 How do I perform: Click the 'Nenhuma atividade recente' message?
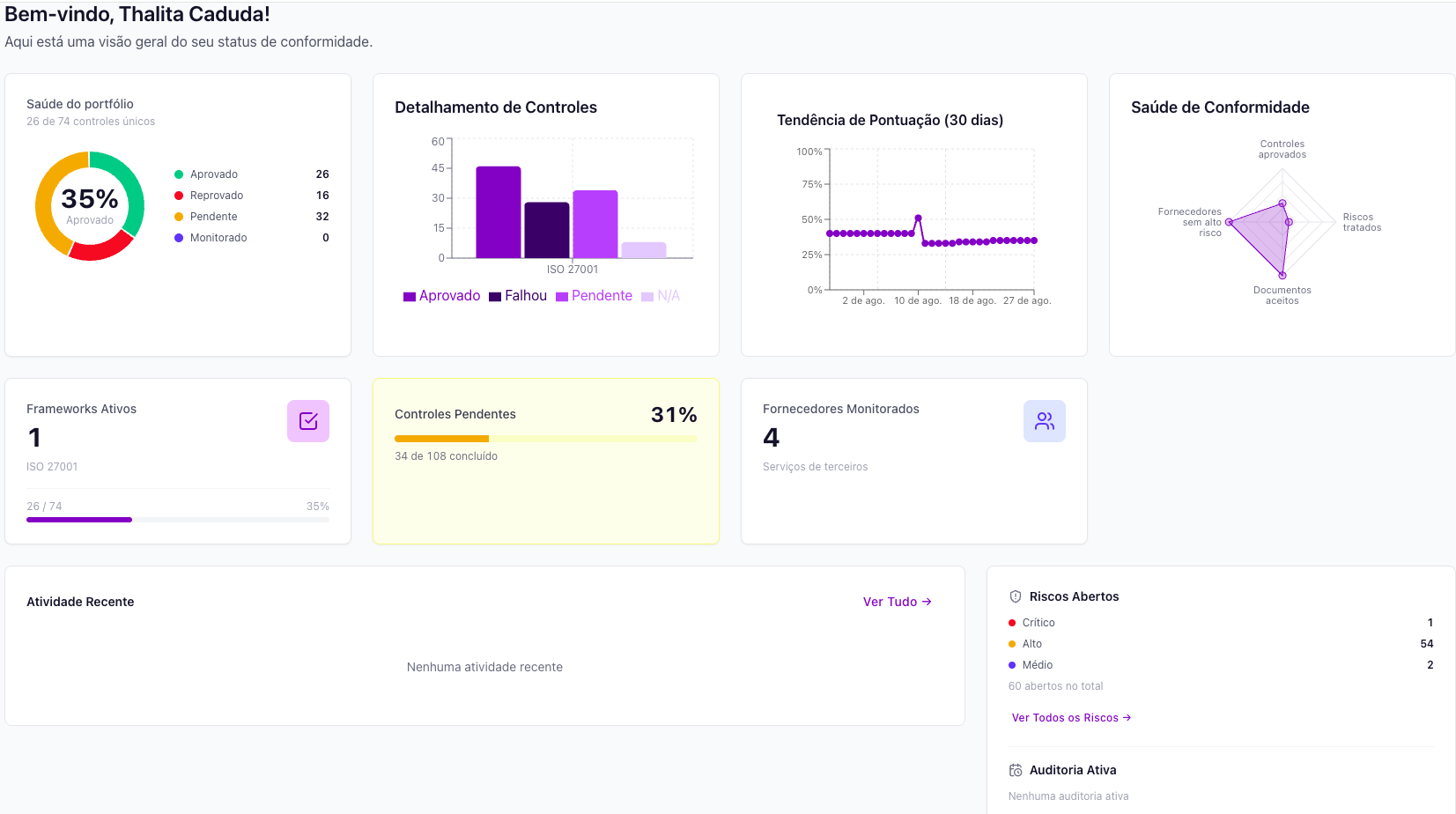(484, 667)
